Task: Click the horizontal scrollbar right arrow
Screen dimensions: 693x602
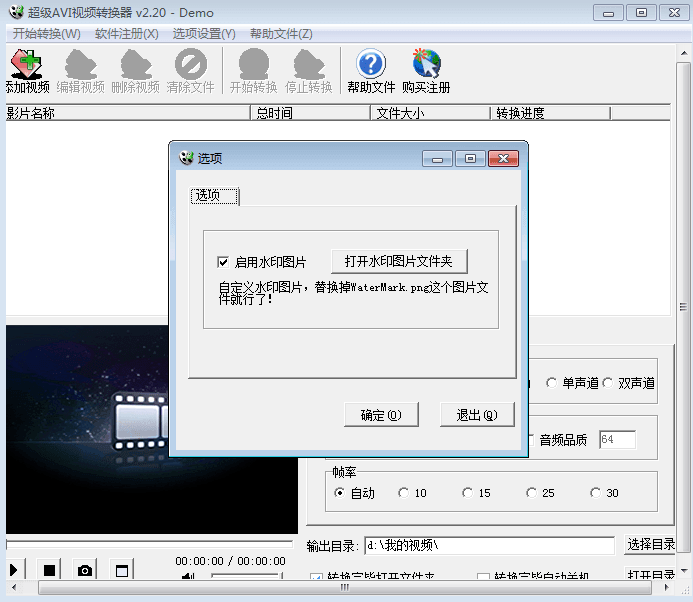Action: (666, 588)
